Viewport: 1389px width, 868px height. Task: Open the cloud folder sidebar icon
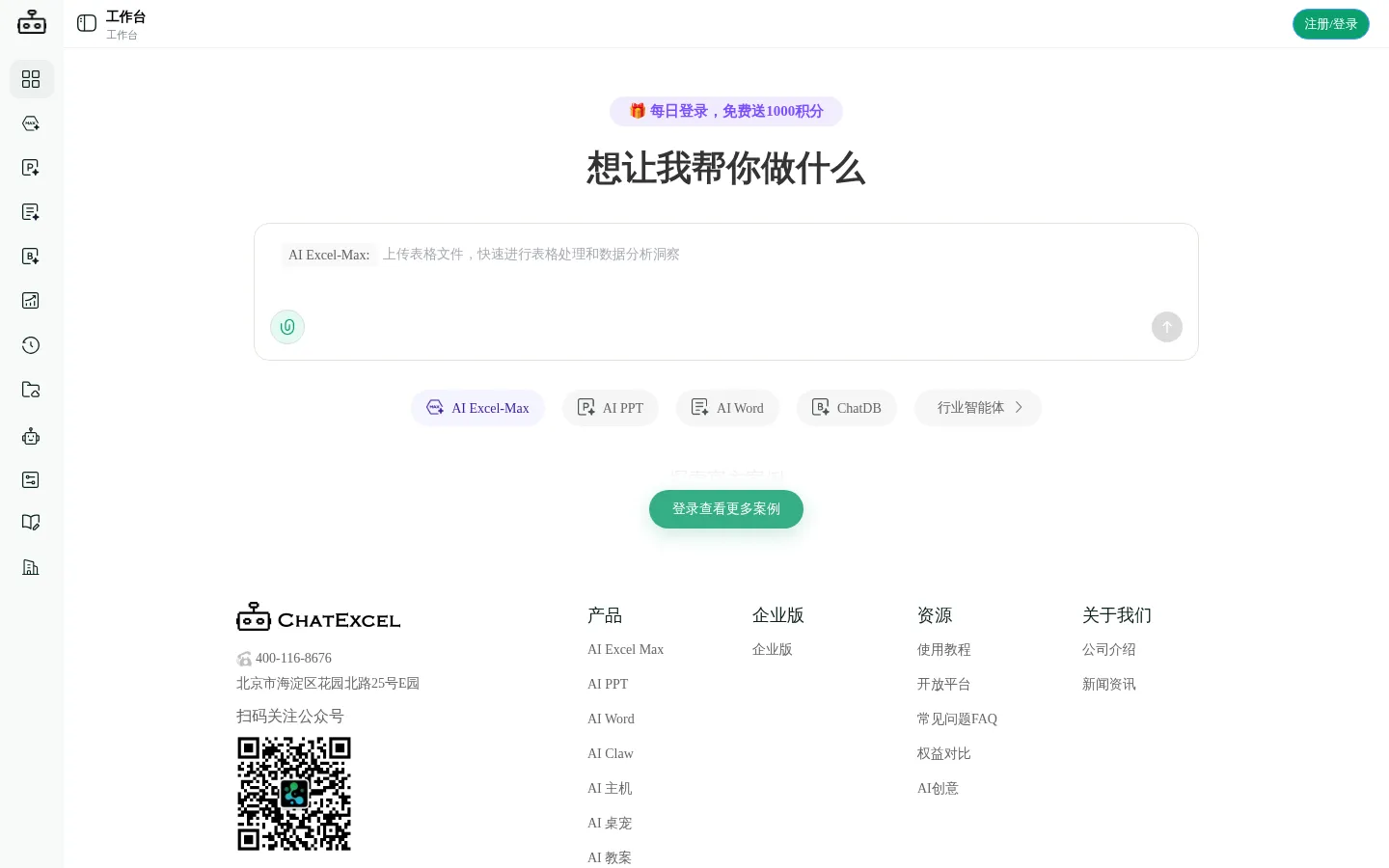(x=31, y=390)
